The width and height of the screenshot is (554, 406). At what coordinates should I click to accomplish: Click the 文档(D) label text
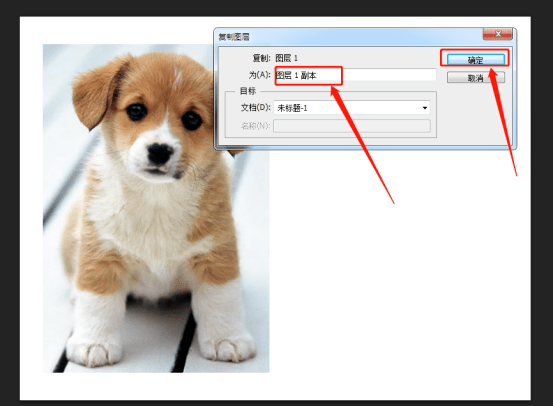point(256,107)
